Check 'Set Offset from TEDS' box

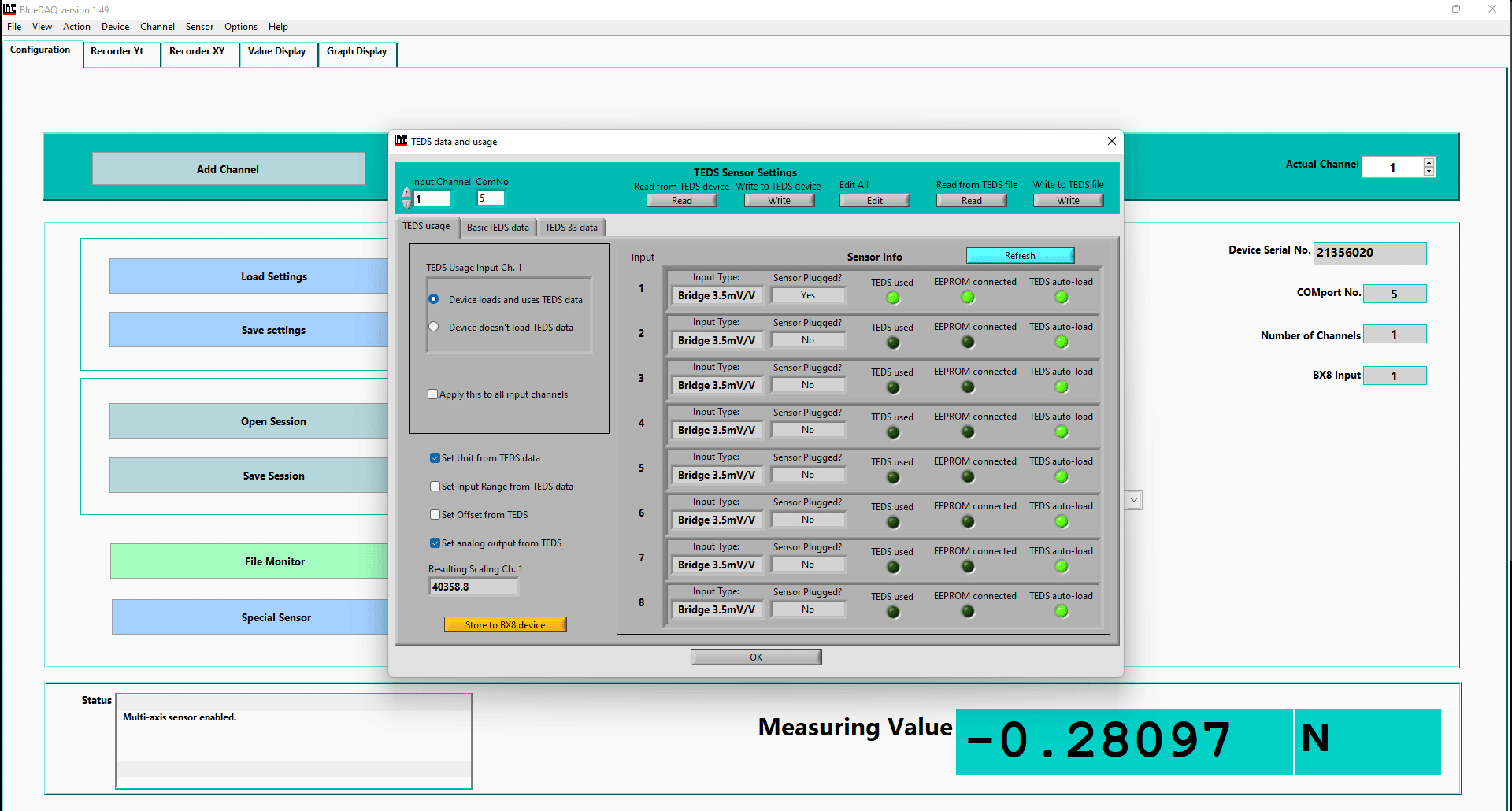pyautogui.click(x=435, y=515)
